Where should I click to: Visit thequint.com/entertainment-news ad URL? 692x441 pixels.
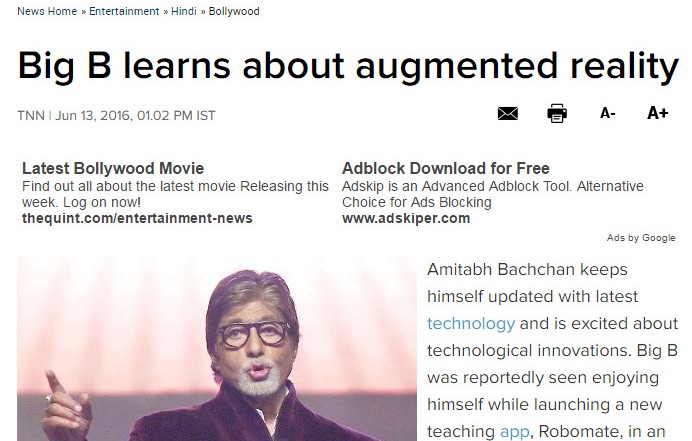click(x=137, y=218)
